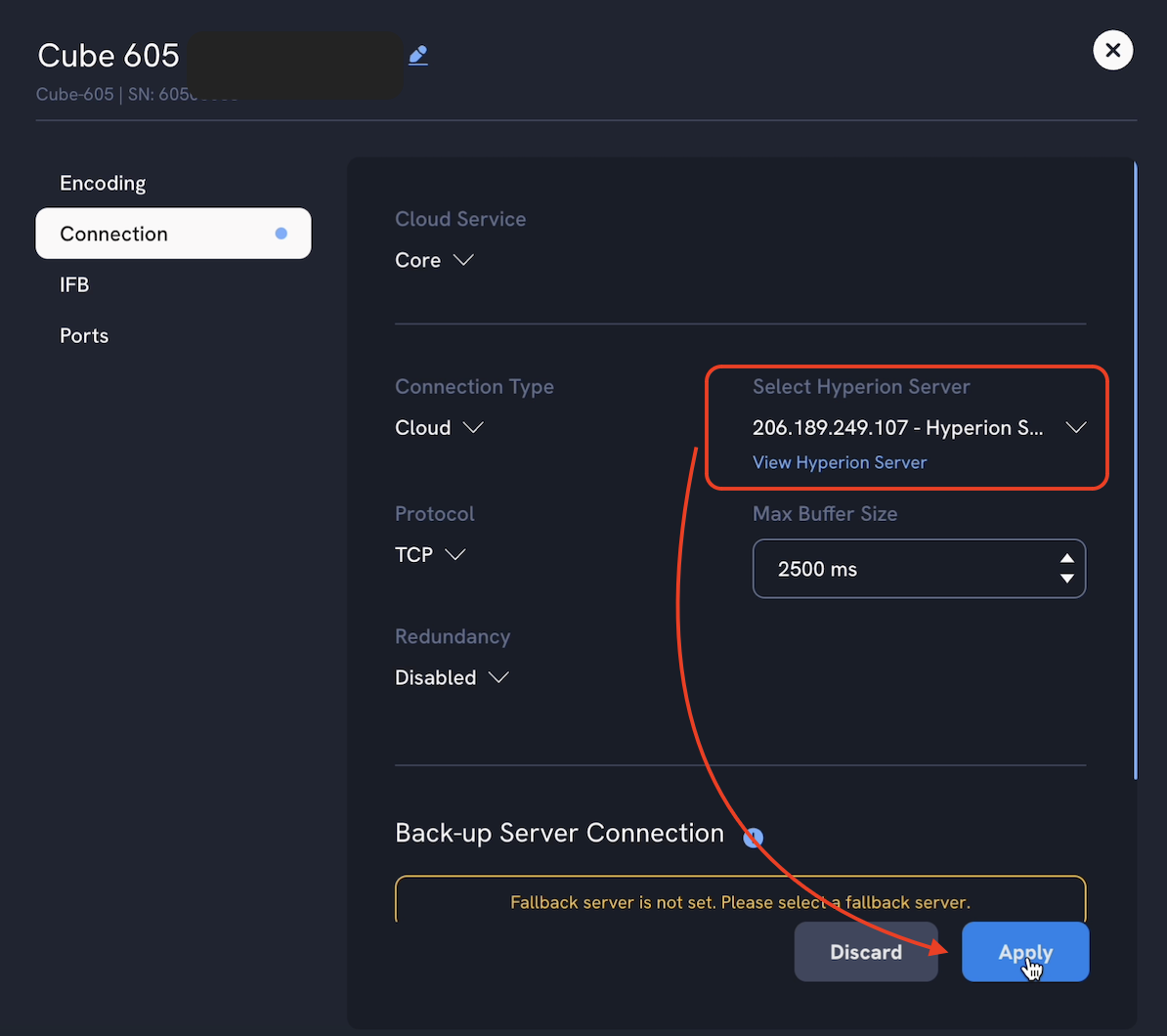Click the fallback server warning banner
Screen dimensions: 1167x1036
coord(740,901)
